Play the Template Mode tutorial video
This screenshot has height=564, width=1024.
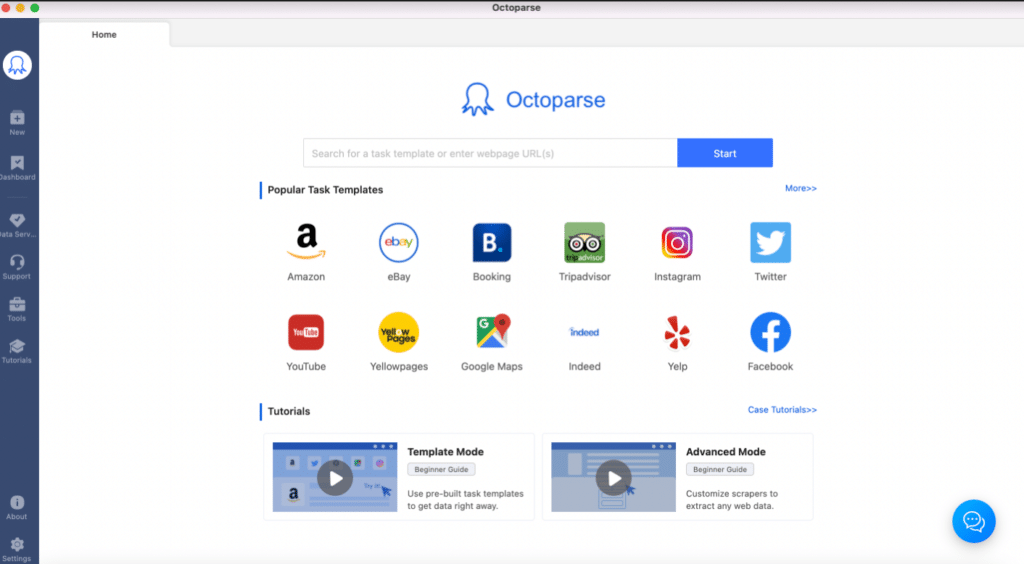[x=335, y=478]
